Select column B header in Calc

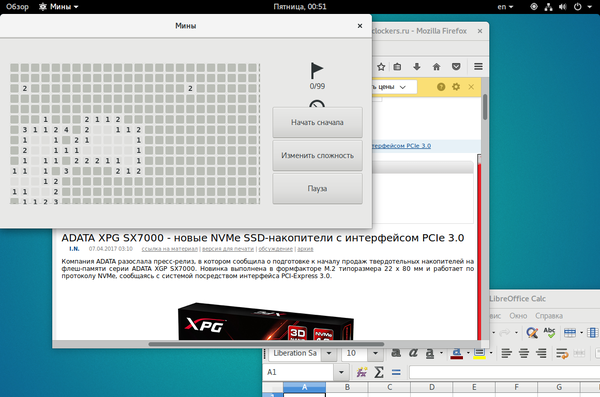347,387
